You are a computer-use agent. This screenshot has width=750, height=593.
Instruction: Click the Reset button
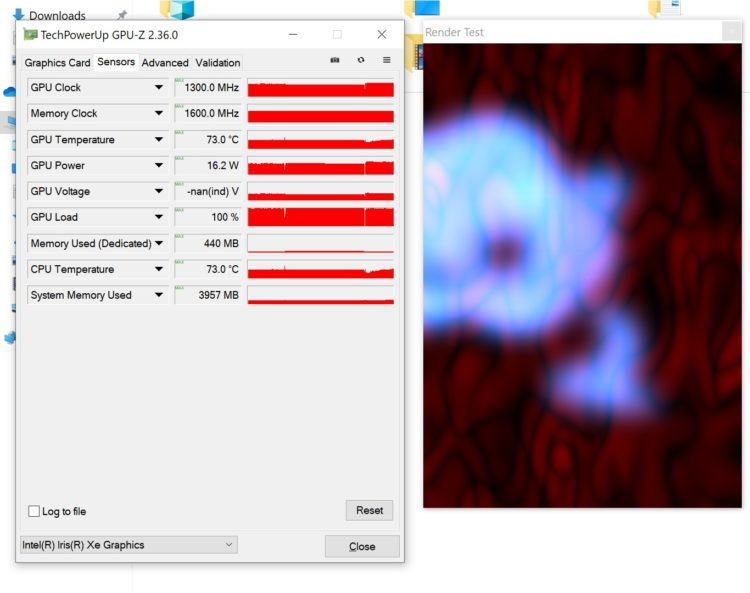pyautogui.click(x=369, y=510)
